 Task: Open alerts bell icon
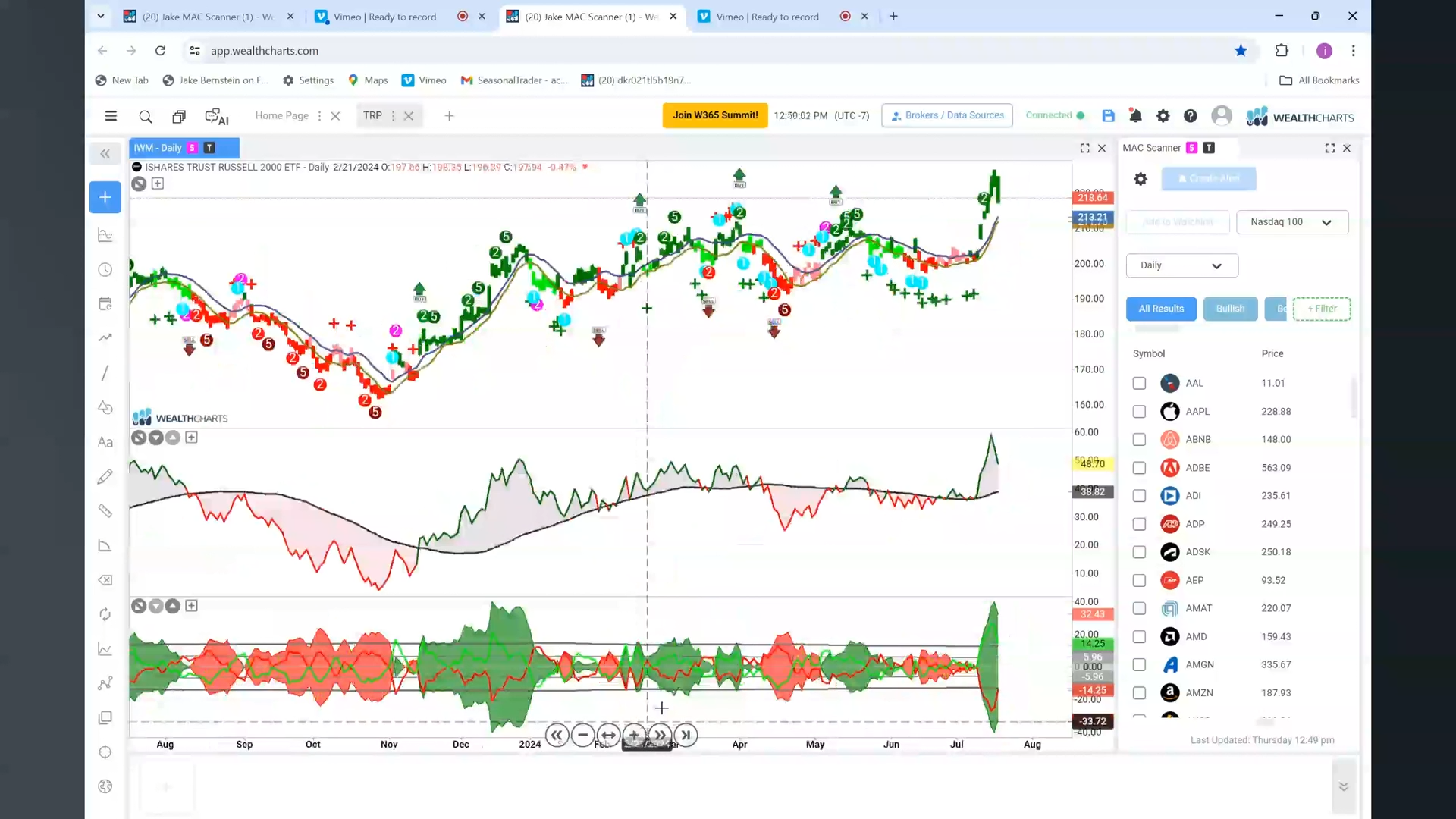1135,116
